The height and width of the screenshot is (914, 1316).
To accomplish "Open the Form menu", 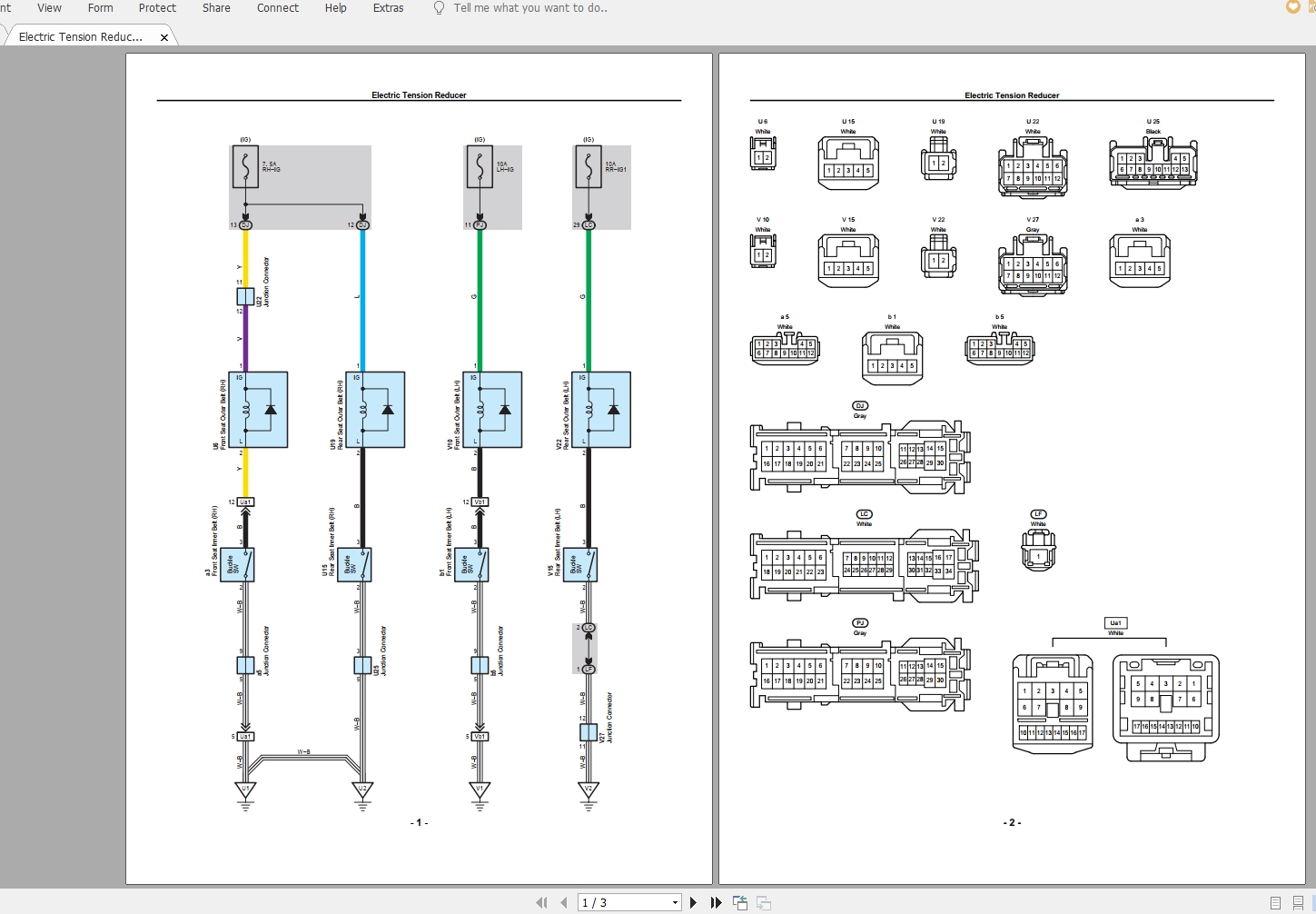I will 100,8.
